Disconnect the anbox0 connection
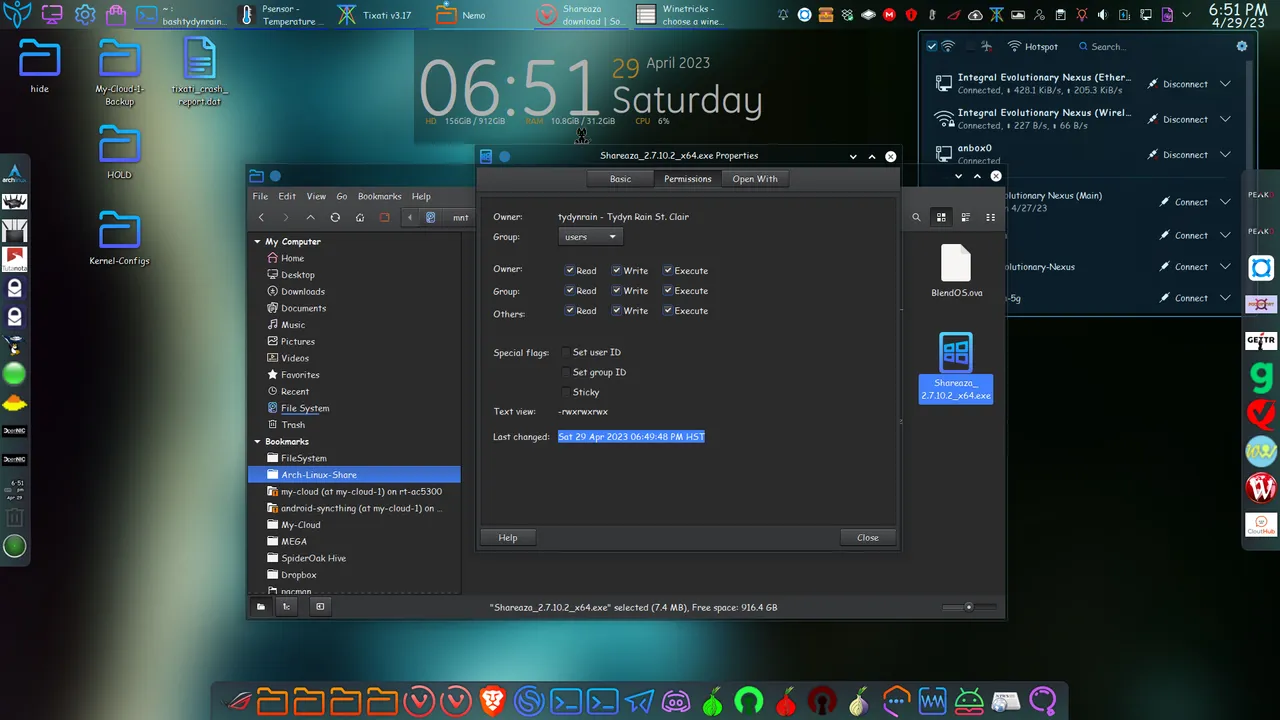Screen dimensions: 1280x720 (x=1178, y=155)
